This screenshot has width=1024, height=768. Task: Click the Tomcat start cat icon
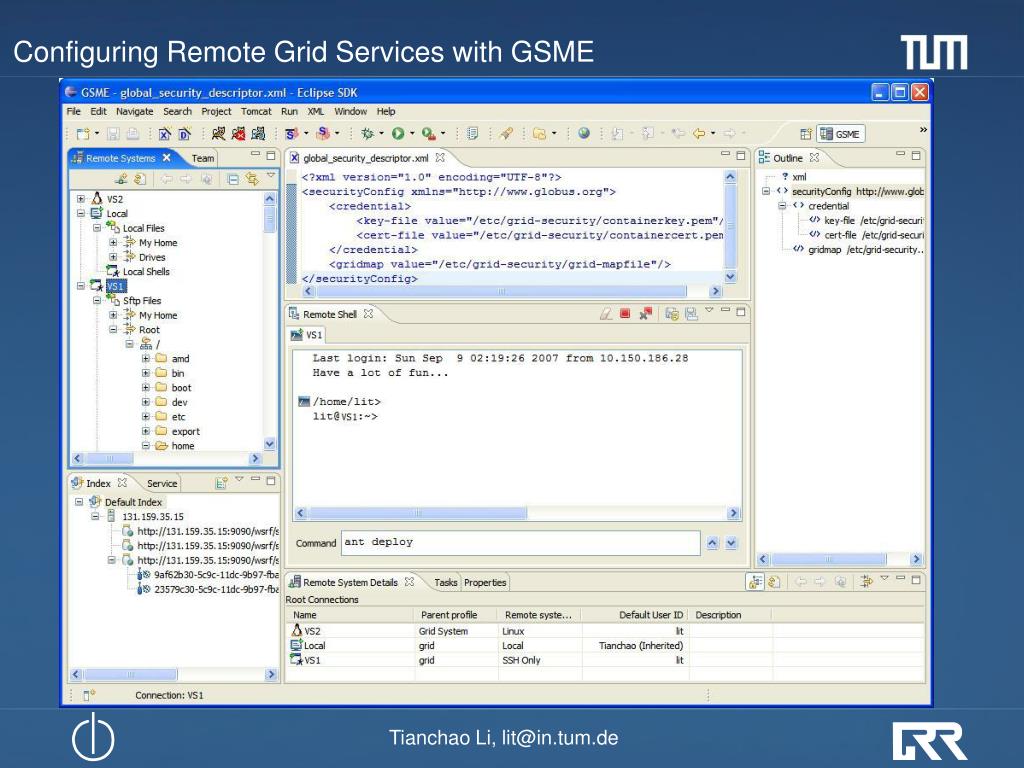click(218, 134)
